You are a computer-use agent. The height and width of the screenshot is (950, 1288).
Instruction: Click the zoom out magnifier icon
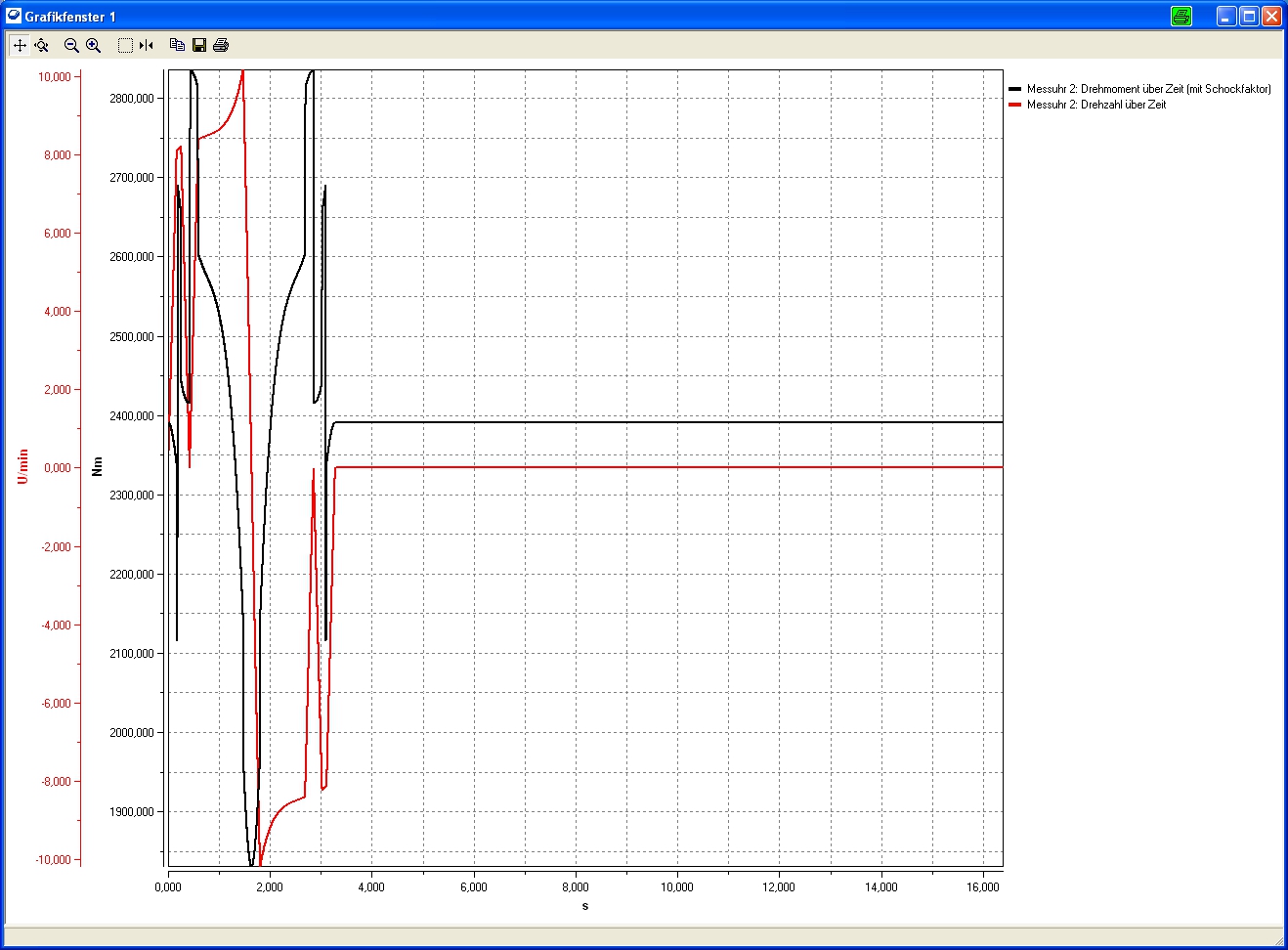point(71,45)
